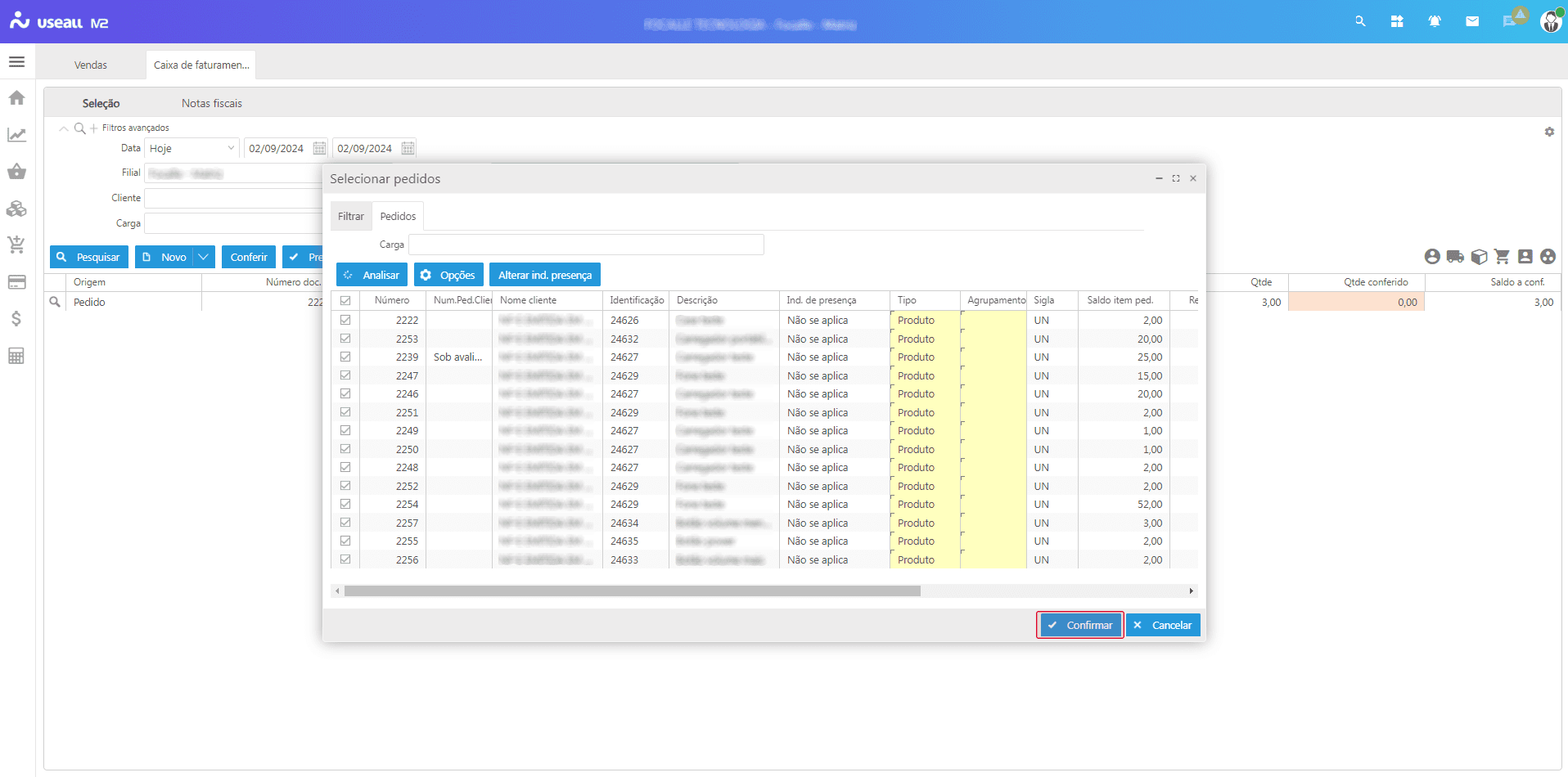Open the Novo button dropdown arrow
Viewport: 1568px width, 777px height.
(204, 257)
